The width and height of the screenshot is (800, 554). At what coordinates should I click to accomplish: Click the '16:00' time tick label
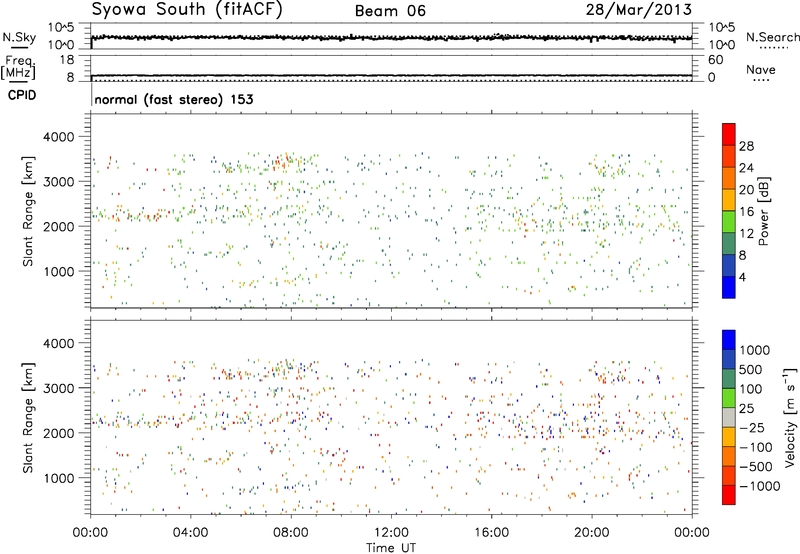[491, 533]
